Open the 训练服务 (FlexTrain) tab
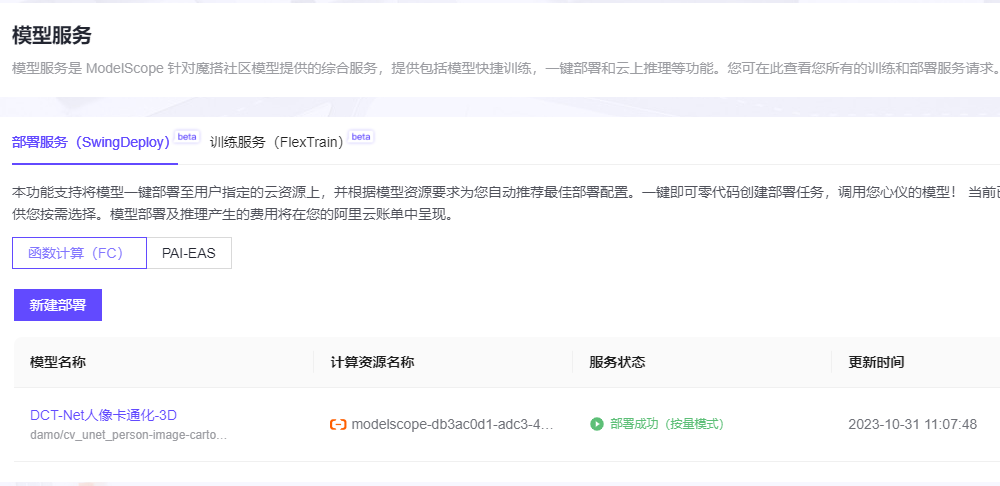This screenshot has width=1000, height=486. coord(277,142)
